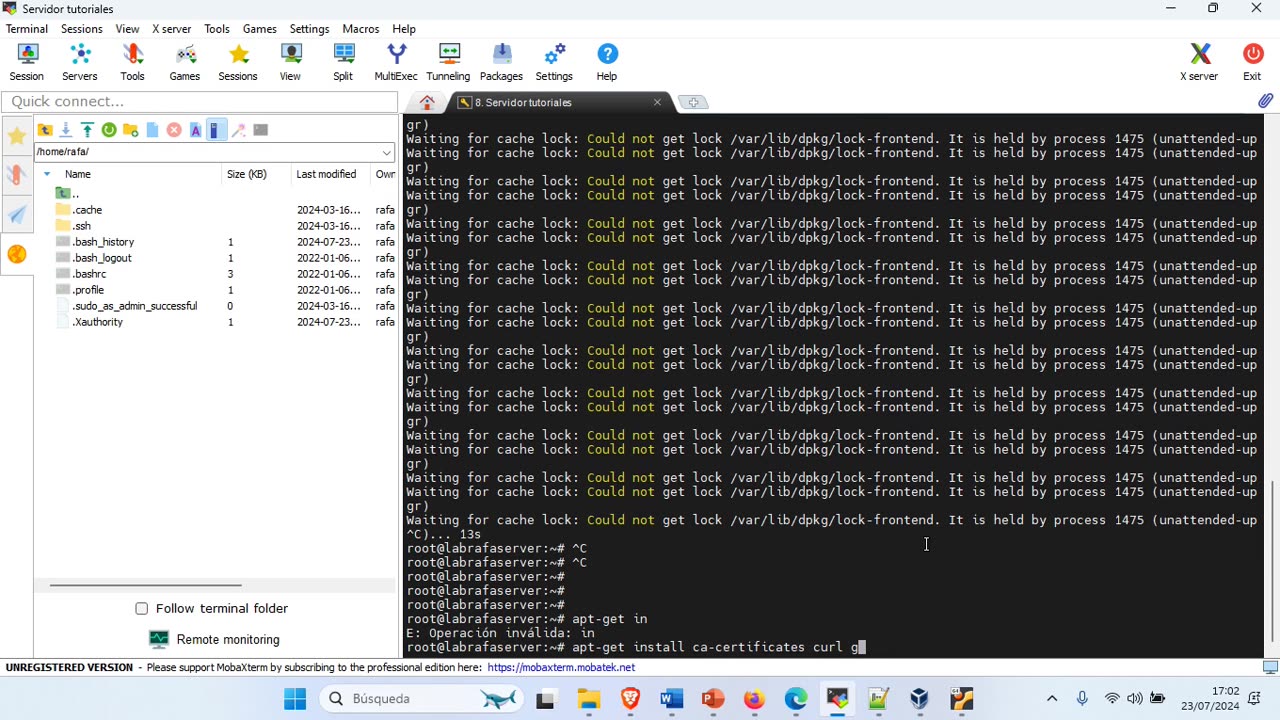1280x720 pixels.
Task: Open the Windows Start menu
Action: coord(295,699)
